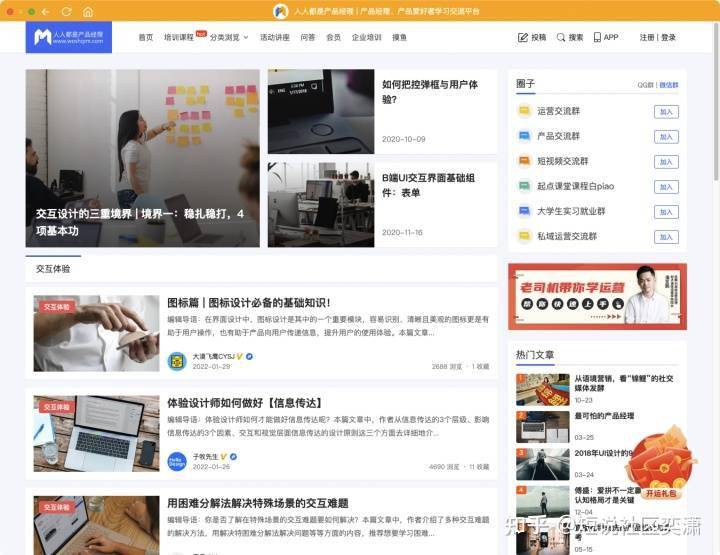Viewport: 720px width, 555px height.
Task: Switch the 圈子 panel to QQ群
Action: click(x=646, y=85)
